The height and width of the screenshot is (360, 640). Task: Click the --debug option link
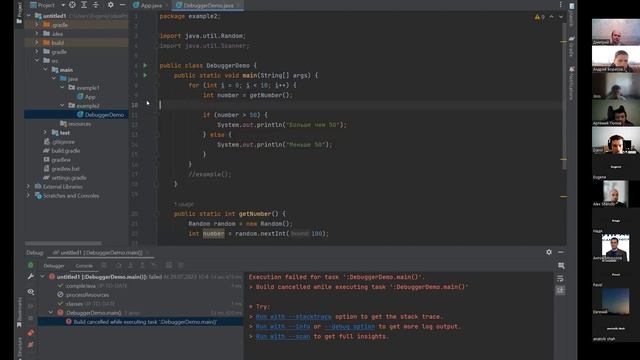[x=349, y=327]
